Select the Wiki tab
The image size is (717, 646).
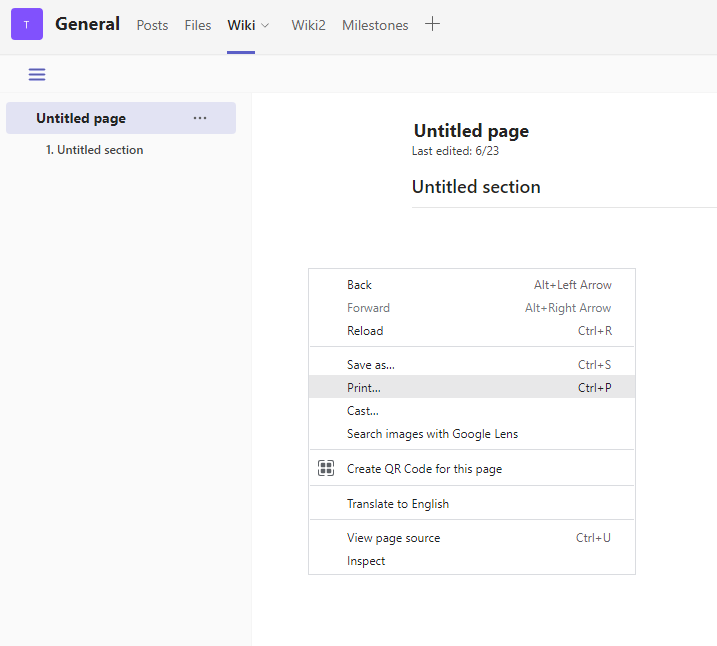241,25
